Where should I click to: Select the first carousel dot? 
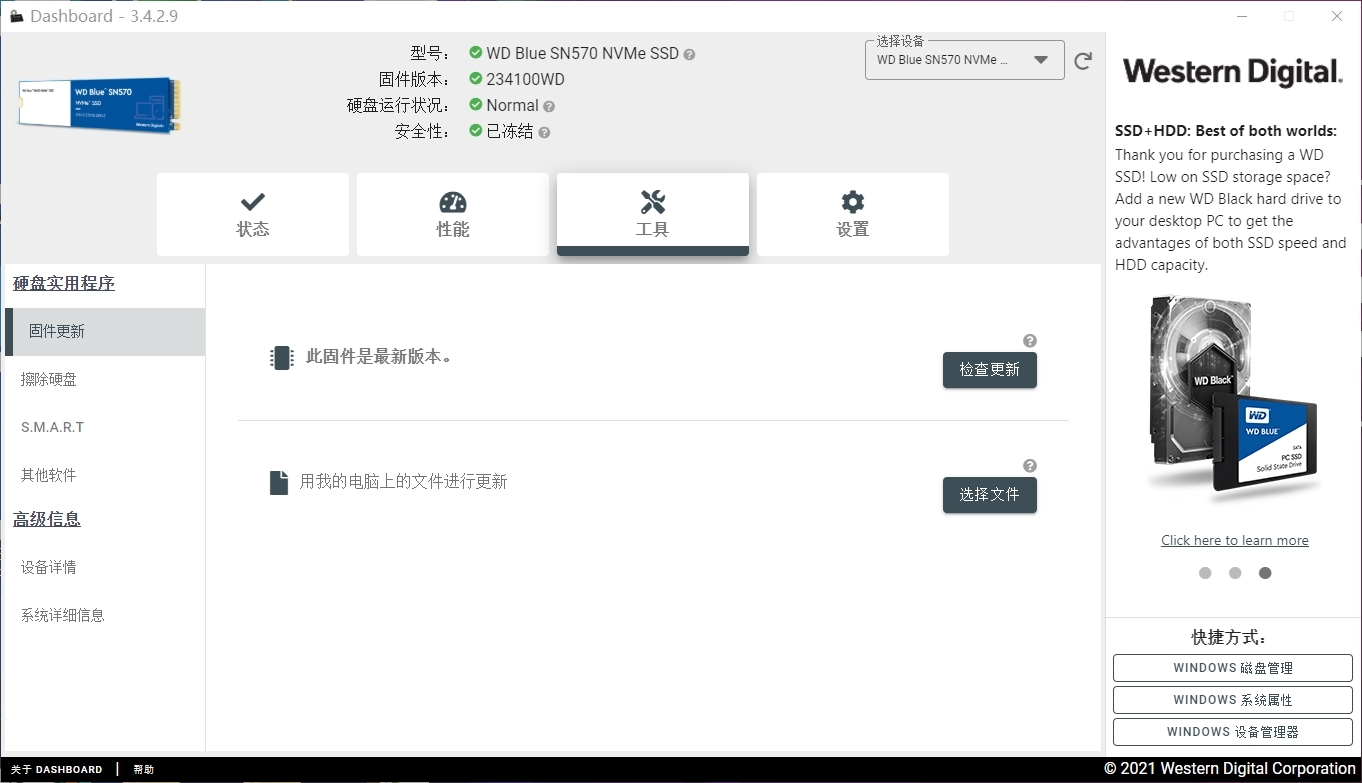(1205, 573)
